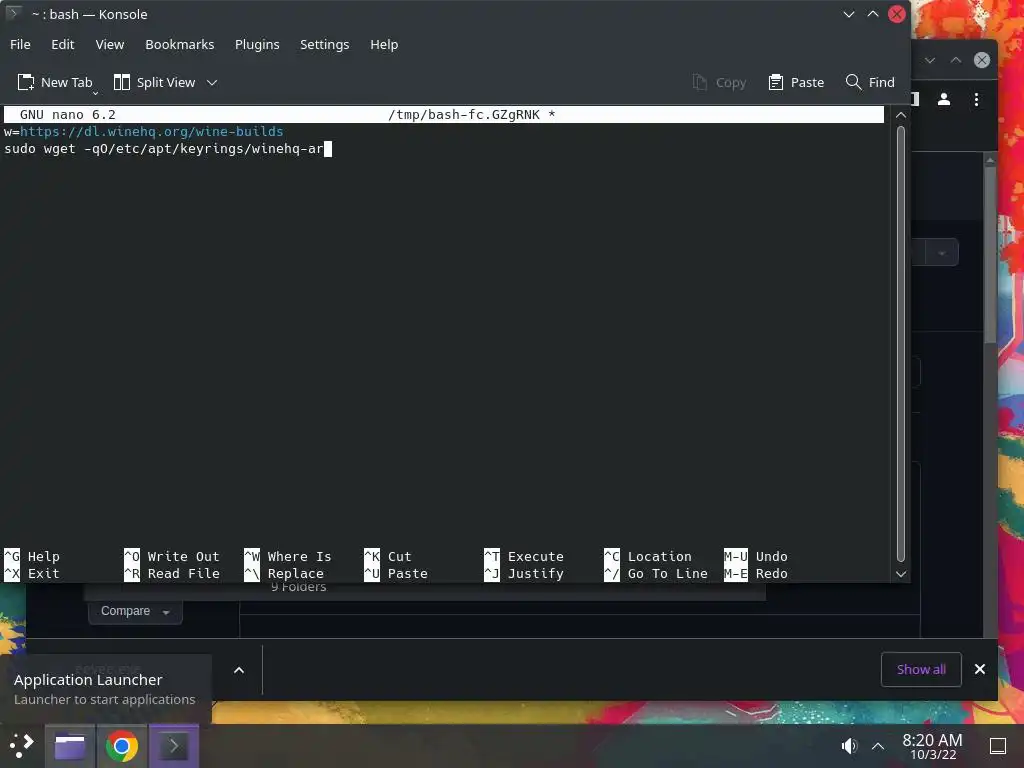1024x768 pixels.
Task: Open the Bookmarks menu
Action: click(180, 44)
